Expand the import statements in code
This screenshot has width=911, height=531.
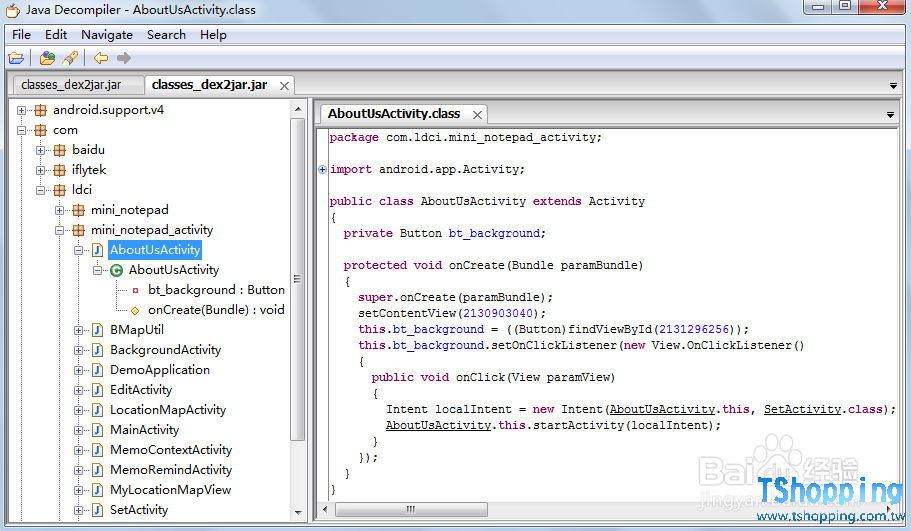tap(322, 169)
